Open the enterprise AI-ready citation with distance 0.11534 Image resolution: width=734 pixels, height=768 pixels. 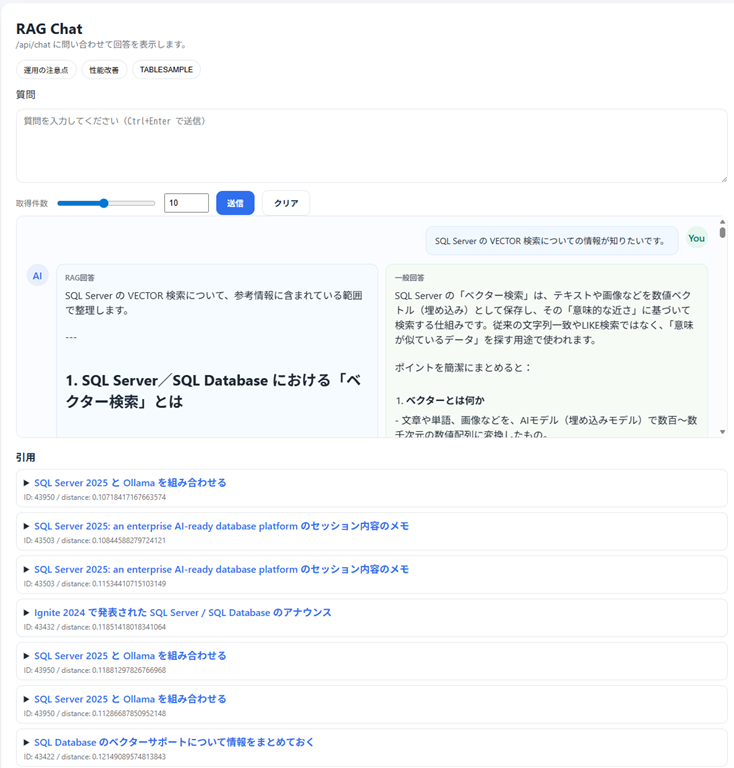click(x=221, y=569)
